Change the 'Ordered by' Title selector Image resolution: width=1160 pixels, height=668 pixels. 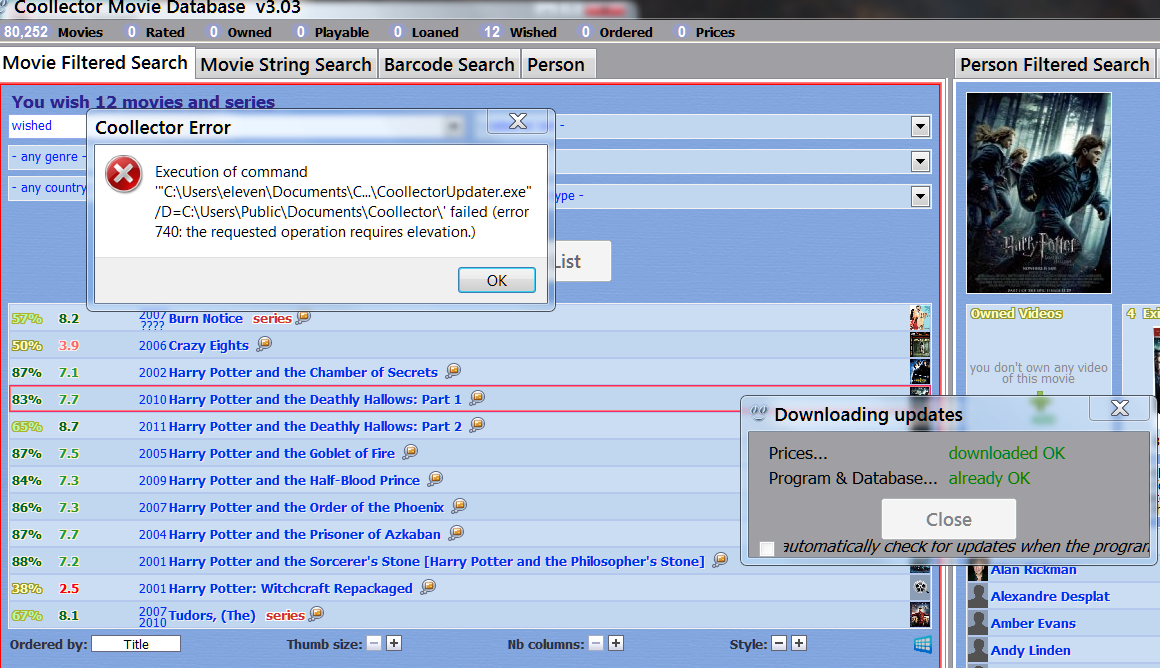136,644
